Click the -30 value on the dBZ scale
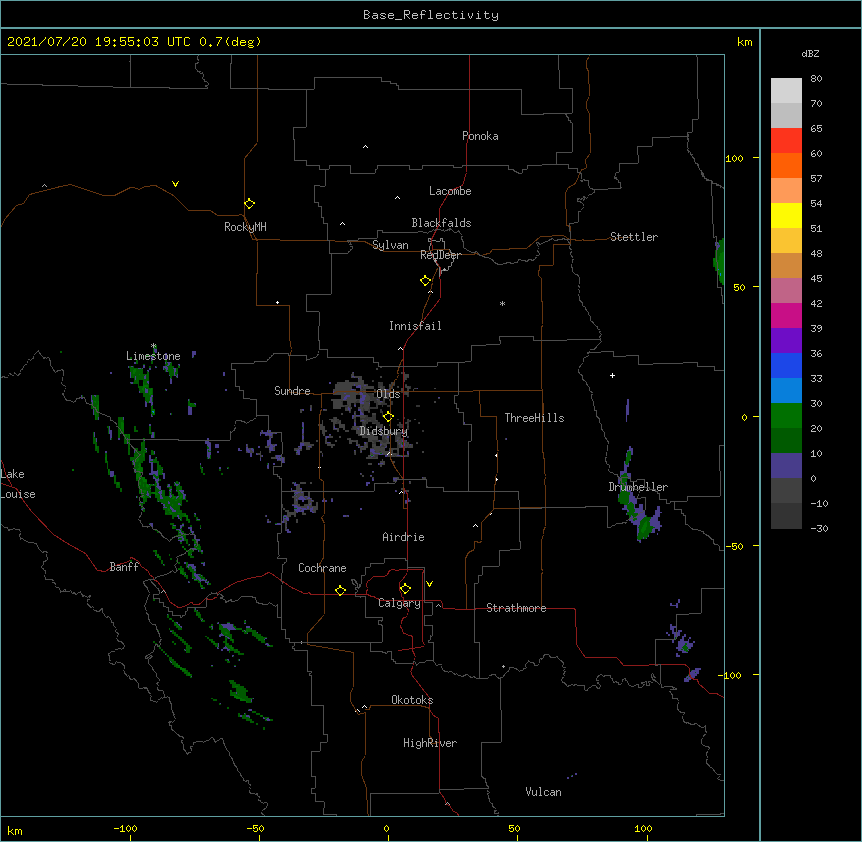 coord(819,528)
